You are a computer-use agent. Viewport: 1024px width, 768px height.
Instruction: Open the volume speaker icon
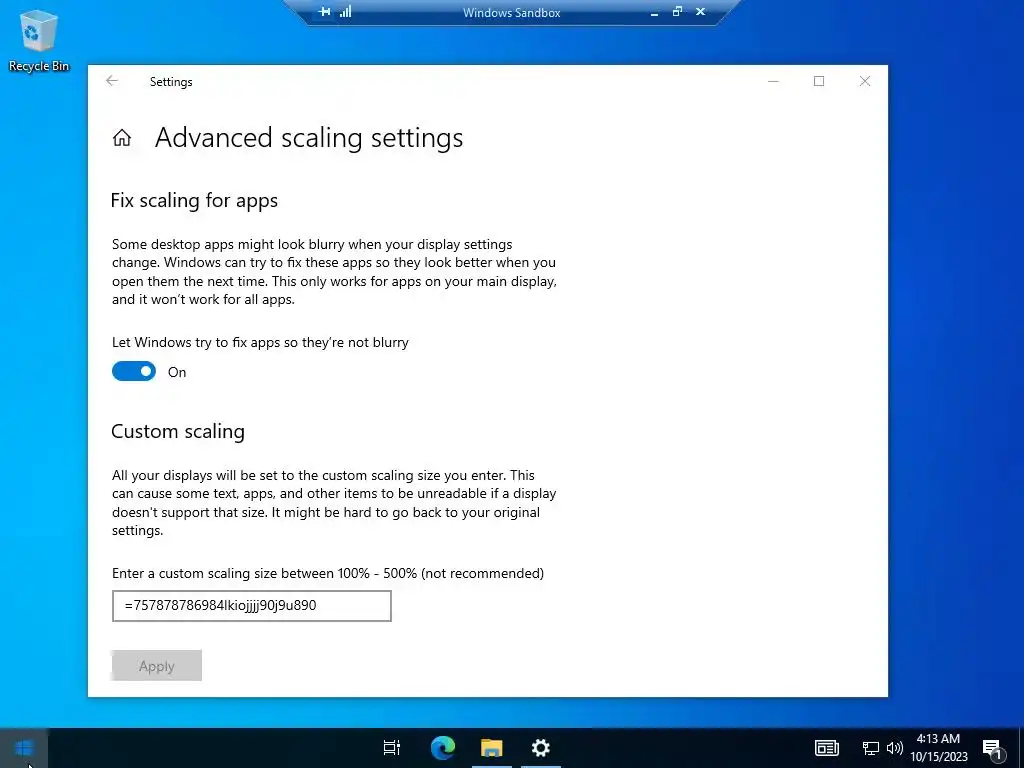click(x=895, y=748)
